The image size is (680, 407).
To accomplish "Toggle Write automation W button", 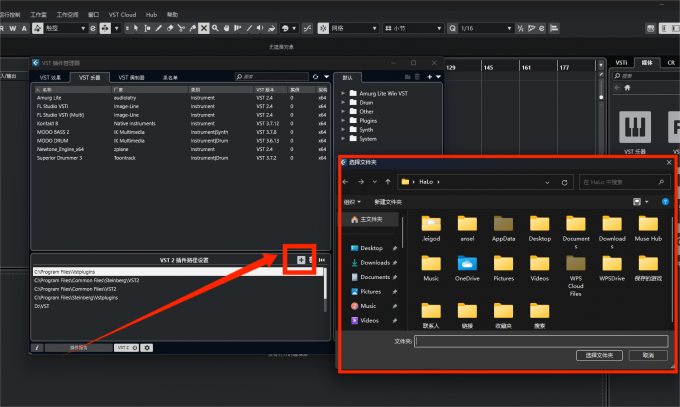I will [x=13, y=28].
